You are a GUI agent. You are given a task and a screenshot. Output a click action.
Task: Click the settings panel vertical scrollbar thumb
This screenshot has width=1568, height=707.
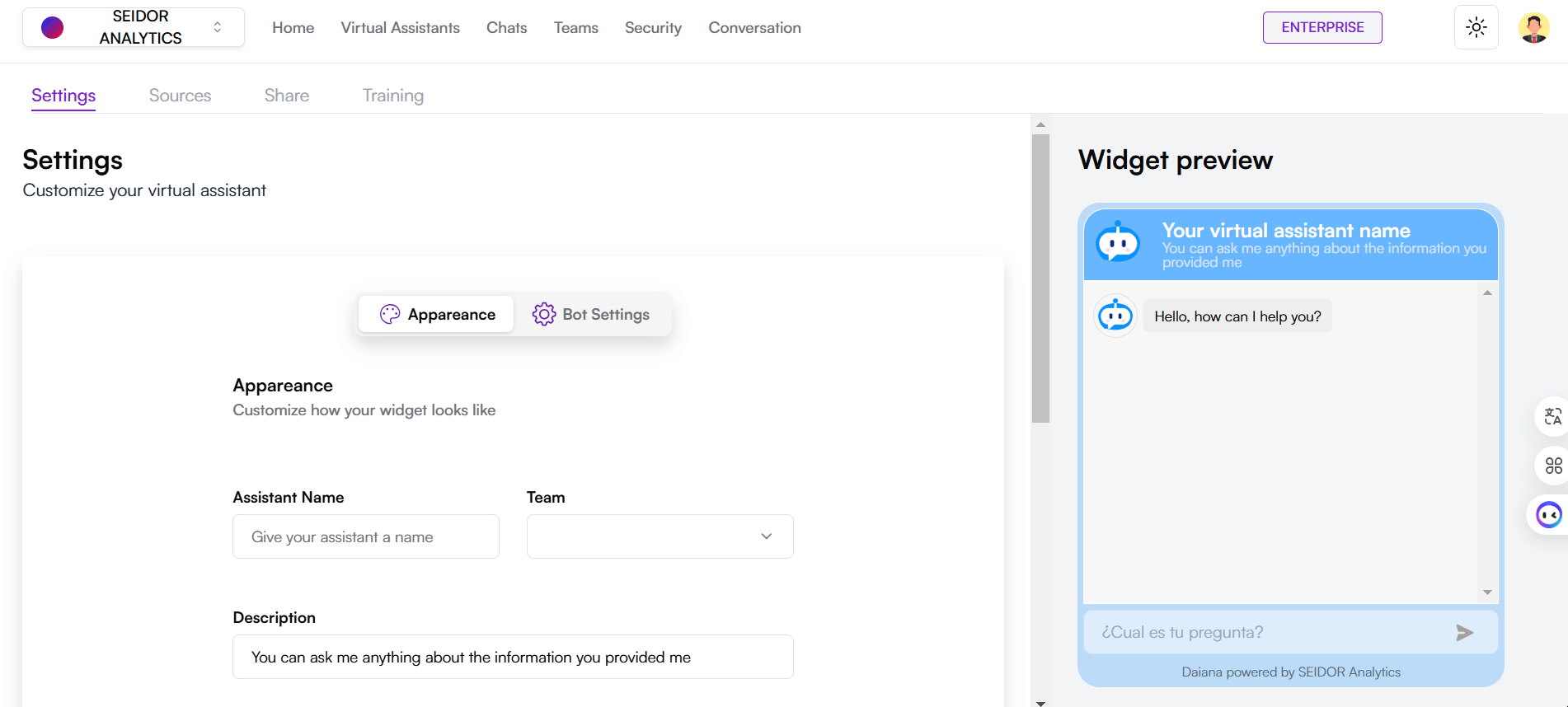[x=1040, y=278]
